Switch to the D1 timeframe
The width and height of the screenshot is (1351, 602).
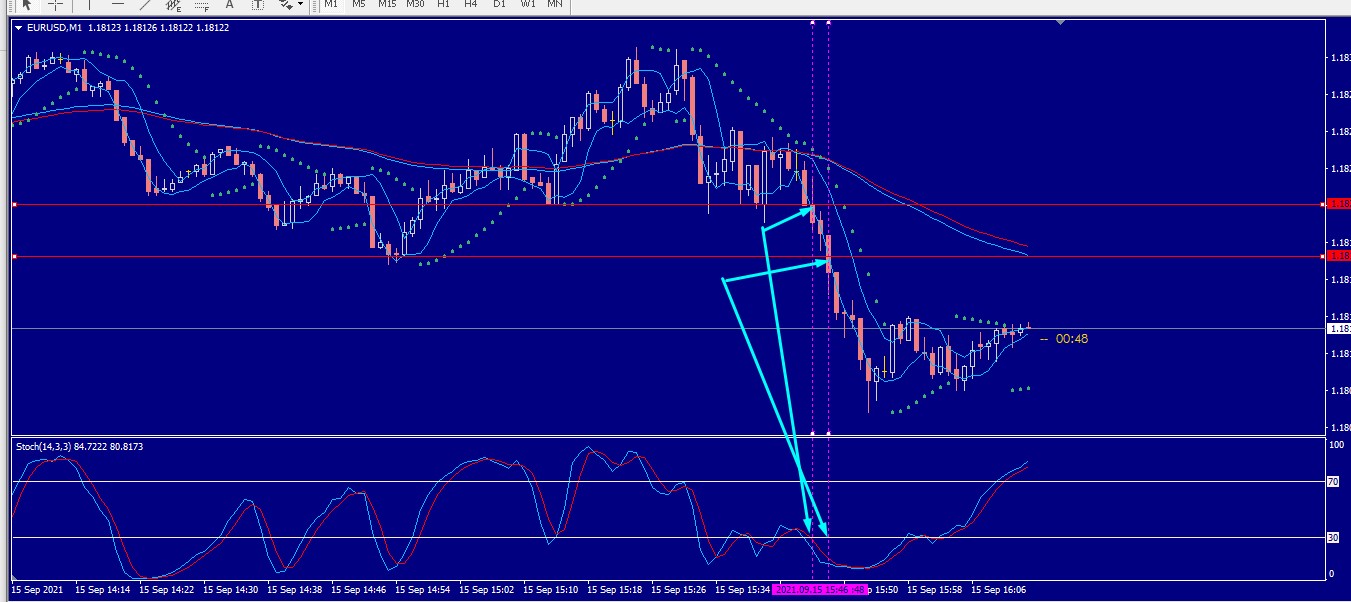click(499, 5)
